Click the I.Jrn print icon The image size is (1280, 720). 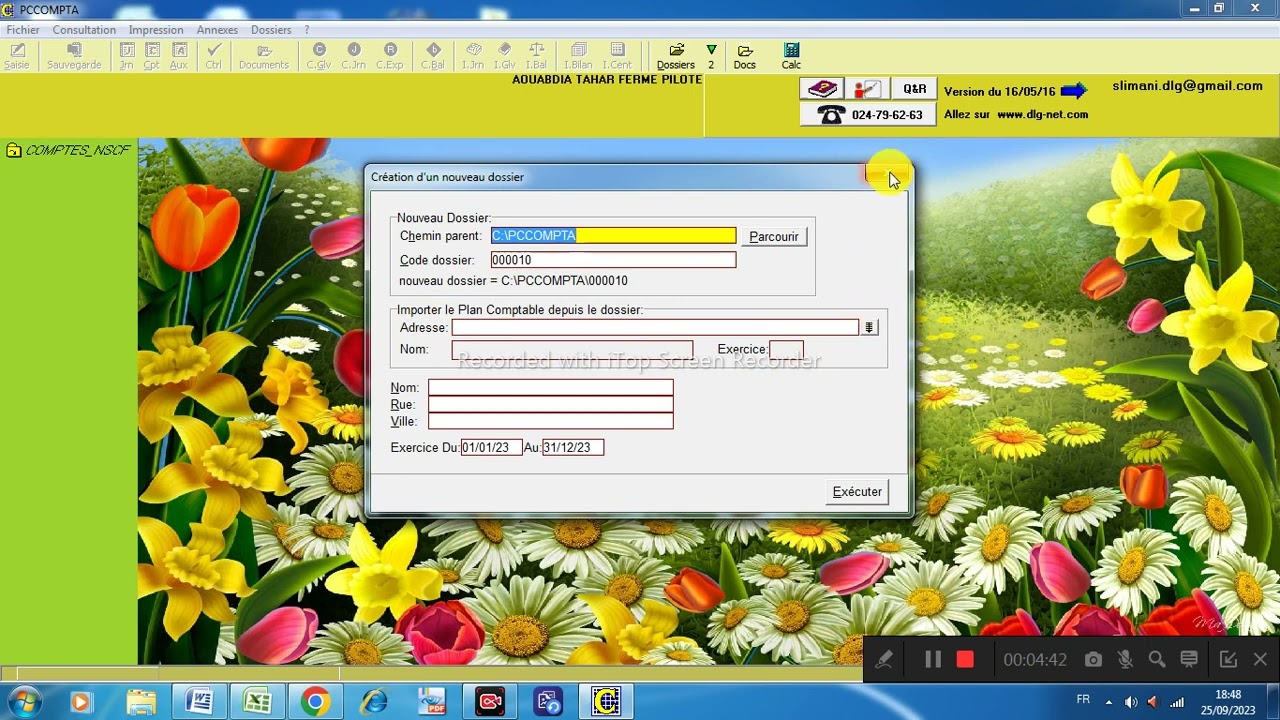(473, 56)
